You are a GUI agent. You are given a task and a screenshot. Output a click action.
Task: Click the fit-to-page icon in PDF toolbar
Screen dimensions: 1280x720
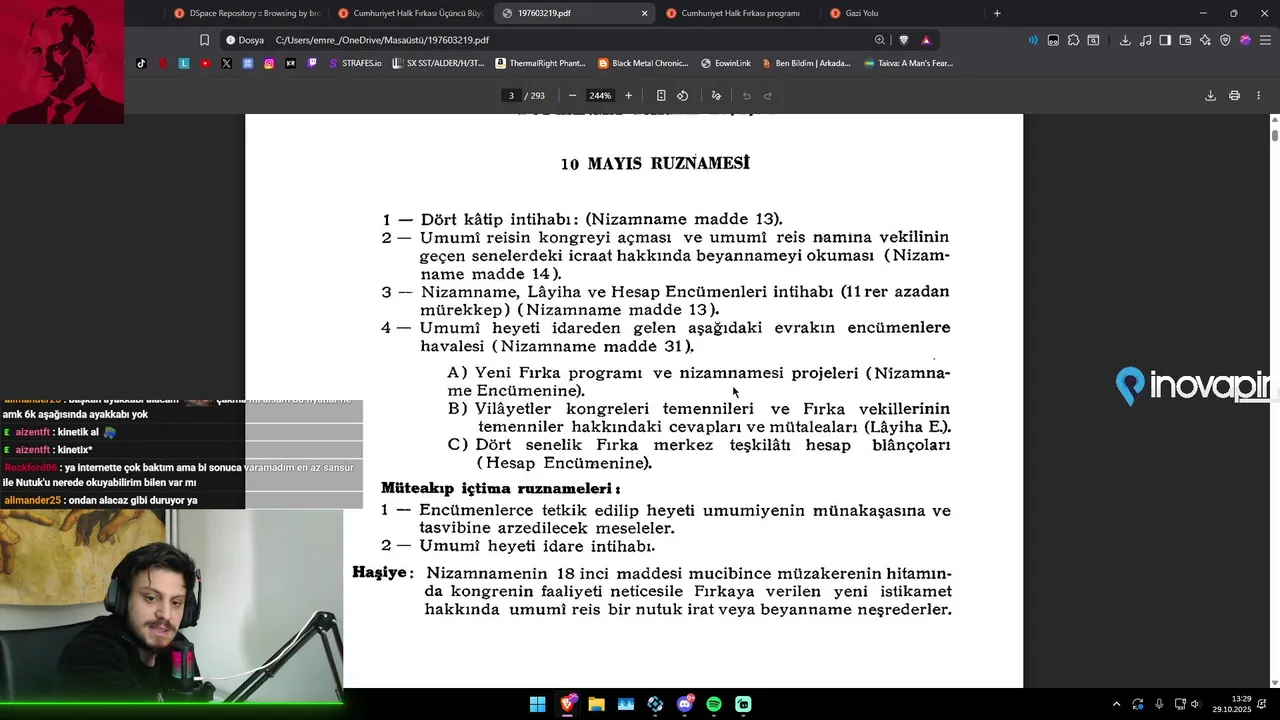pyautogui.click(x=661, y=96)
